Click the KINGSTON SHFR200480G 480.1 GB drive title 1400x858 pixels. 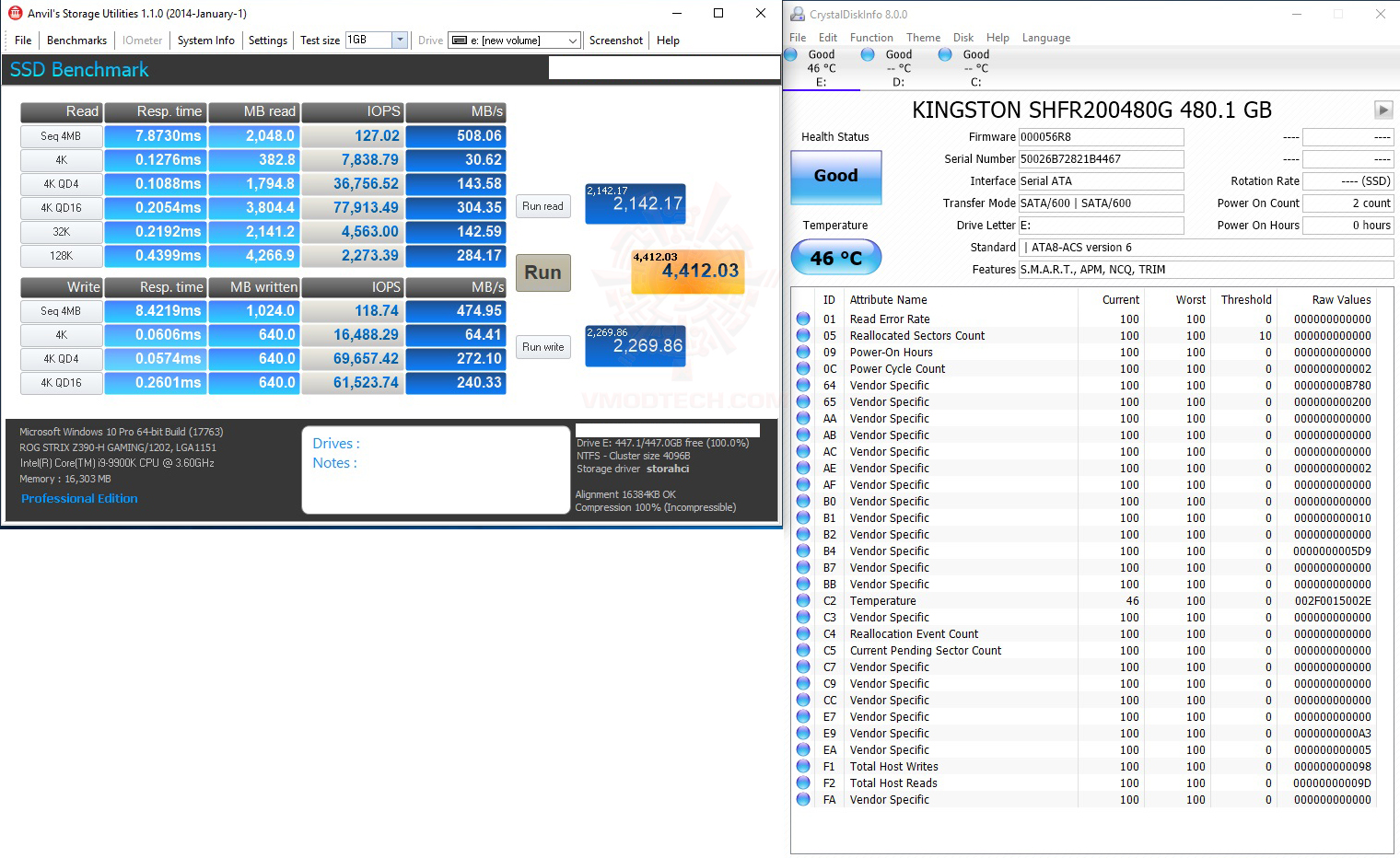coord(1091,110)
